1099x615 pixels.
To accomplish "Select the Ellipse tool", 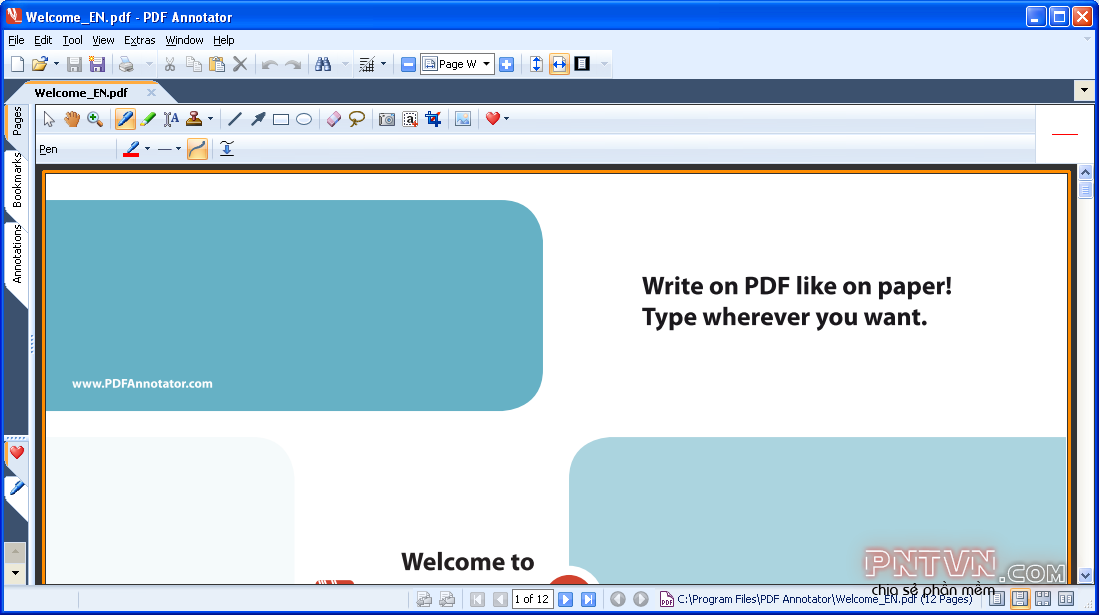I will coord(303,119).
